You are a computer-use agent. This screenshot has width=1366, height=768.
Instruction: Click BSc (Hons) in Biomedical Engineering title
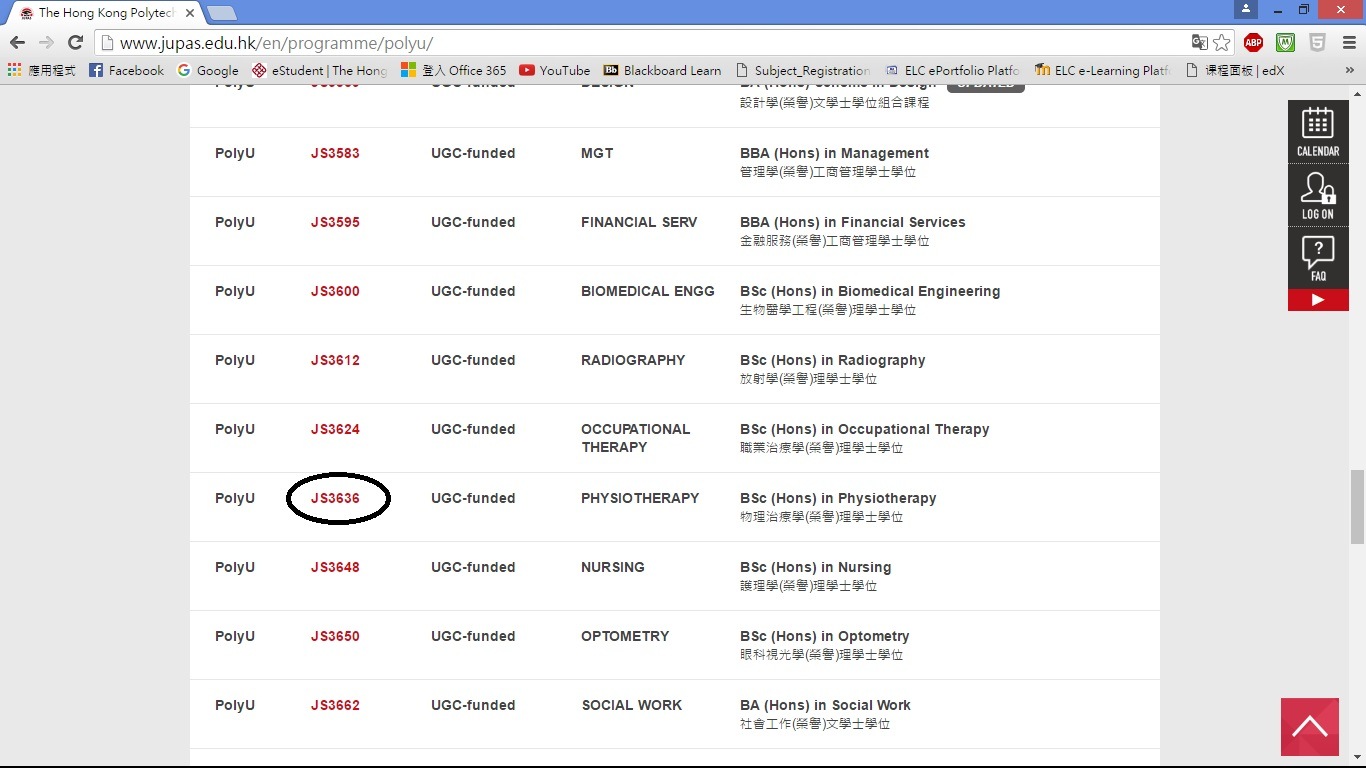click(x=870, y=291)
